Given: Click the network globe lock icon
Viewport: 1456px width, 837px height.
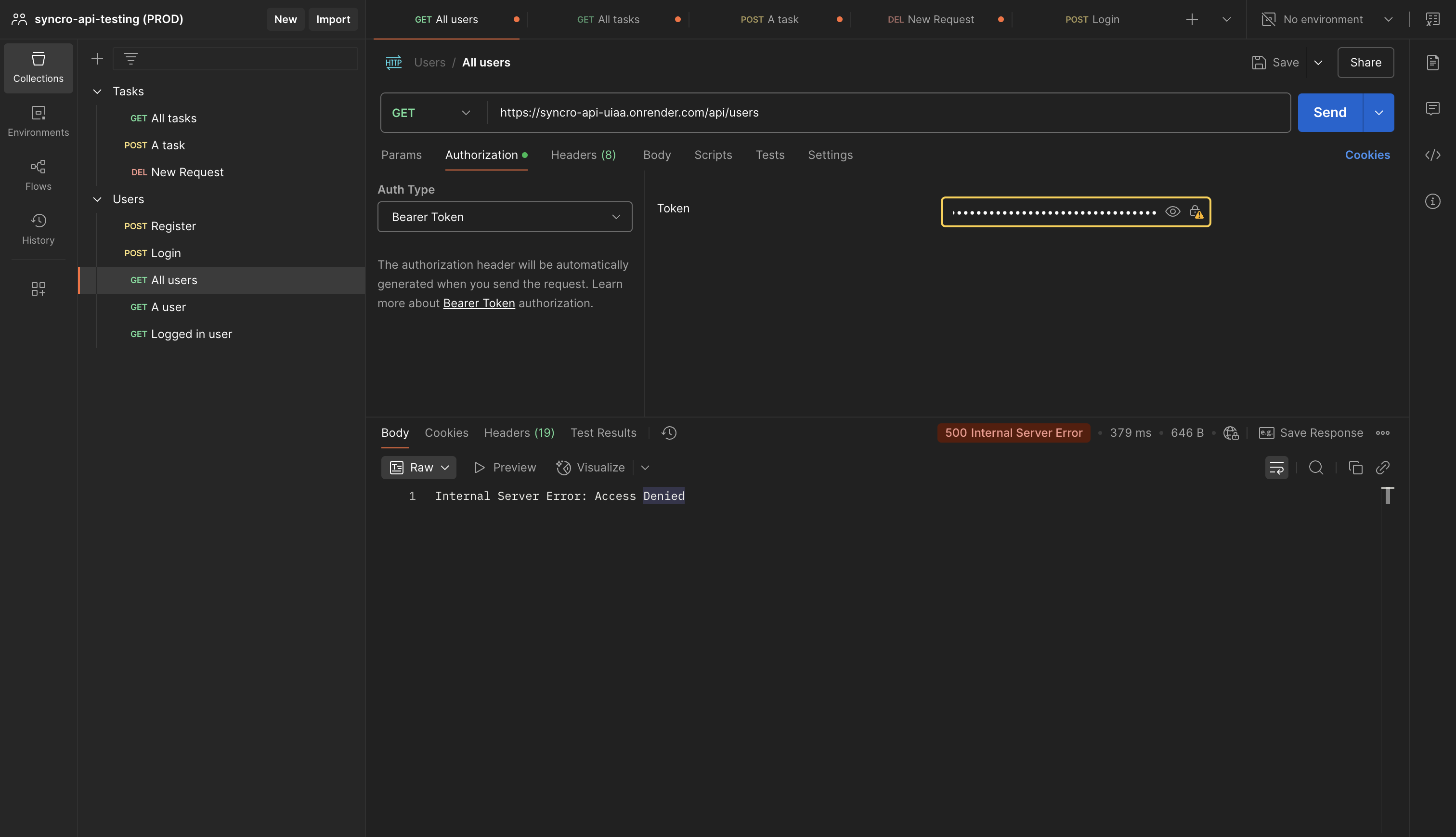Looking at the screenshot, I should [1231, 433].
